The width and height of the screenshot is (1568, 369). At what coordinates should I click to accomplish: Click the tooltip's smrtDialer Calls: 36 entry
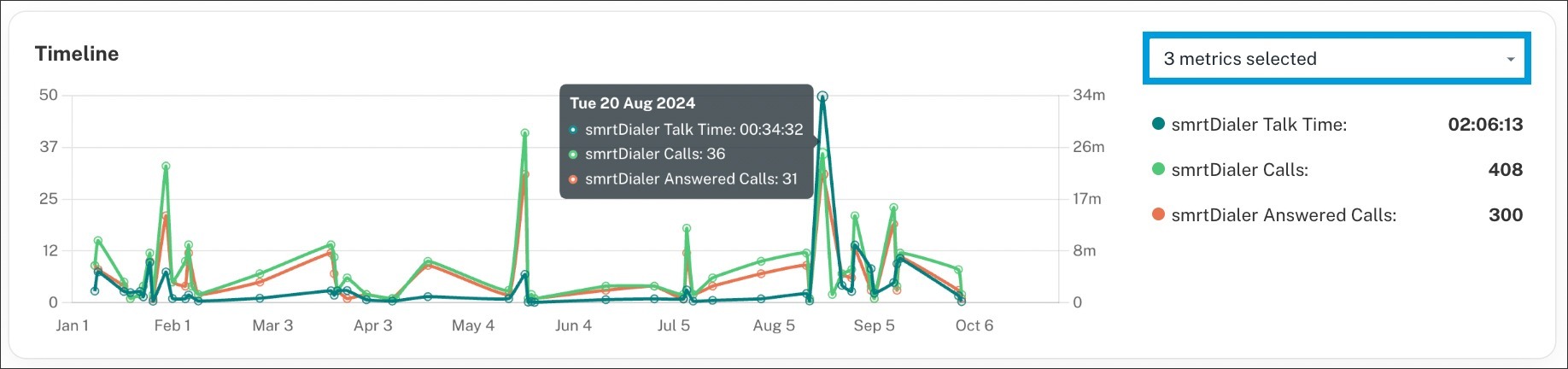coord(654,154)
